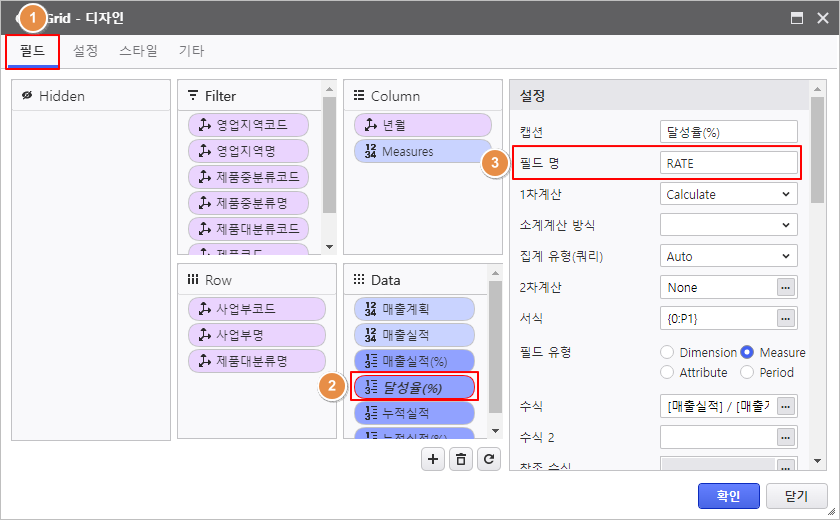
Task: Click the refresh fields icon
Action: point(488,459)
